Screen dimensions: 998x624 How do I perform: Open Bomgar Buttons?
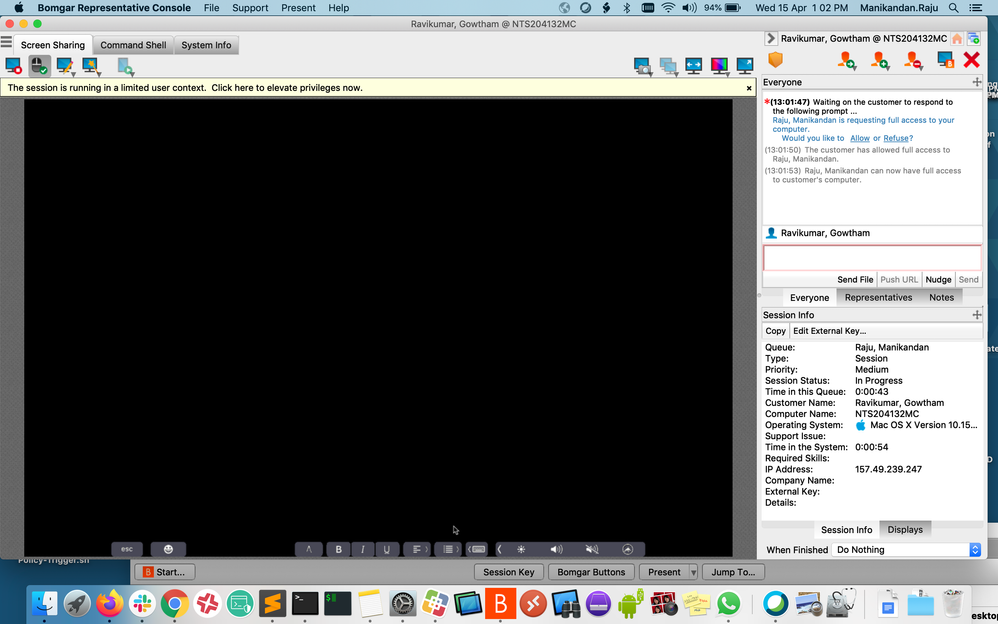pyautogui.click(x=591, y=572)
